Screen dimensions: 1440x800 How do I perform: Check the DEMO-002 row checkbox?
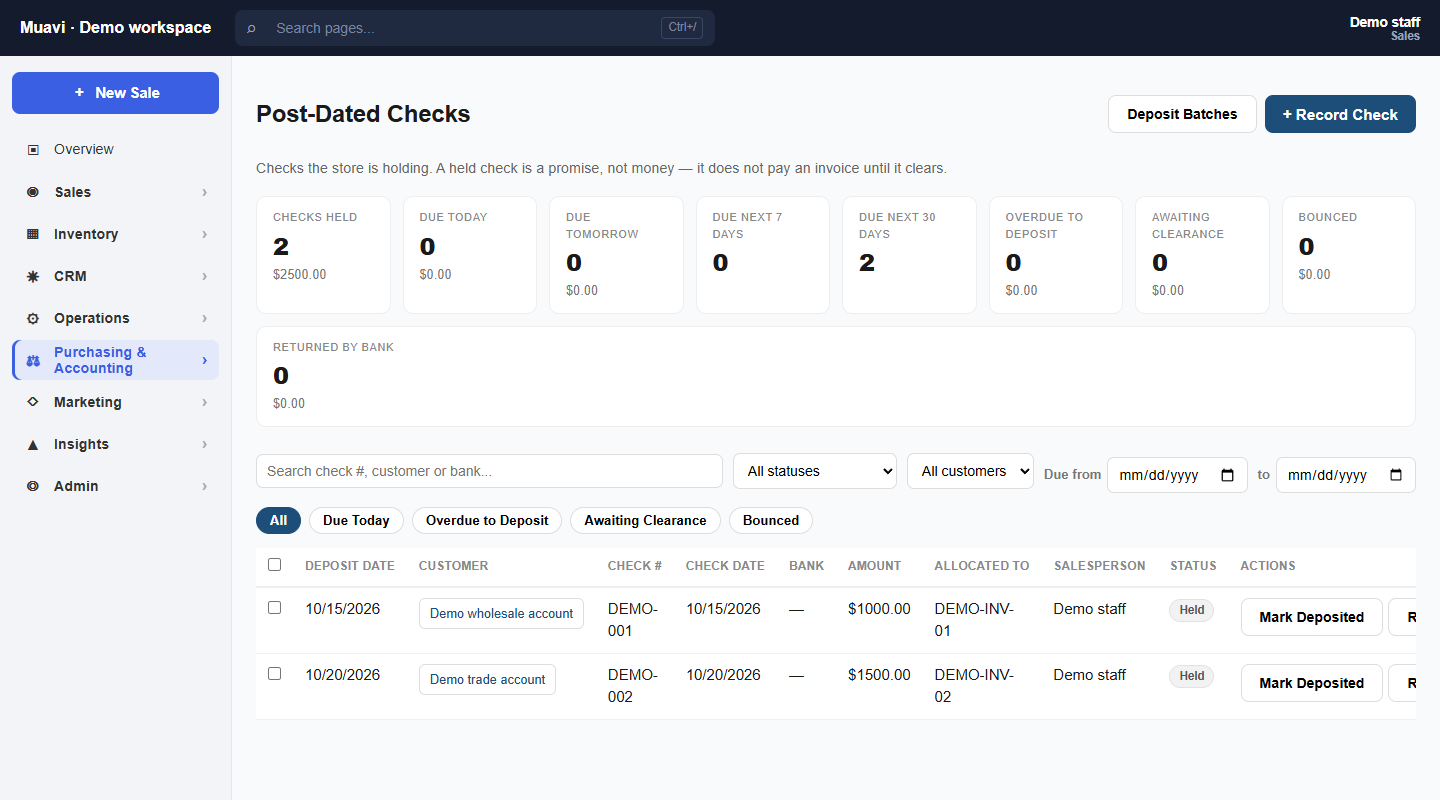[x=275, y=674]
